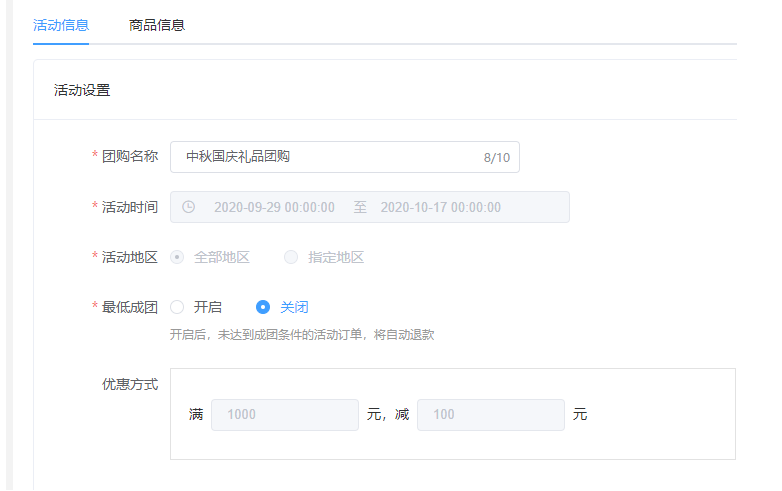Click the 减 amount field showing 100
Viewport: 782px width, 491px height.
tap(490, 415)
